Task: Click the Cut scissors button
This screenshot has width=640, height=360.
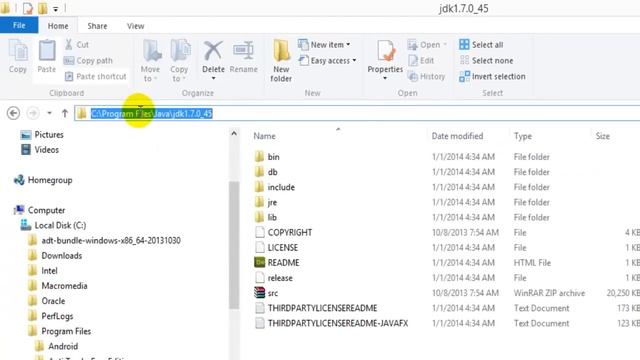Action: click(77, 44)
